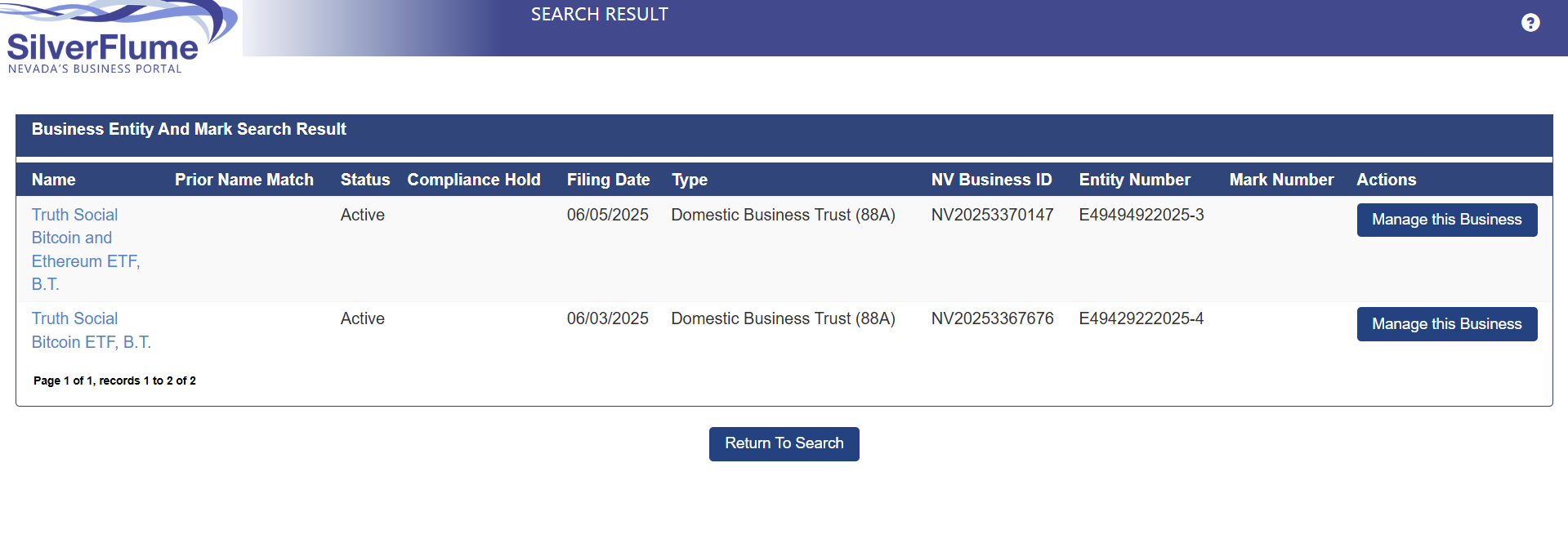
Task: Sort by the Status column header
Action: coord(364,180)
